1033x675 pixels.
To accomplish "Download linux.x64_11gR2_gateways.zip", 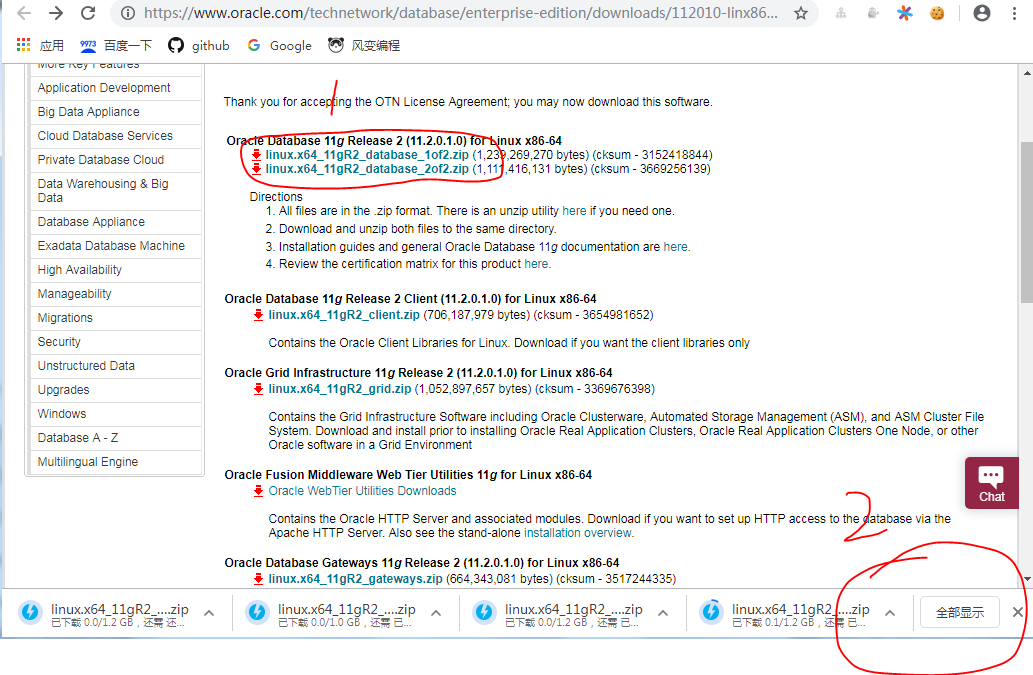I will pyautogui.click(x=355, y=579).
